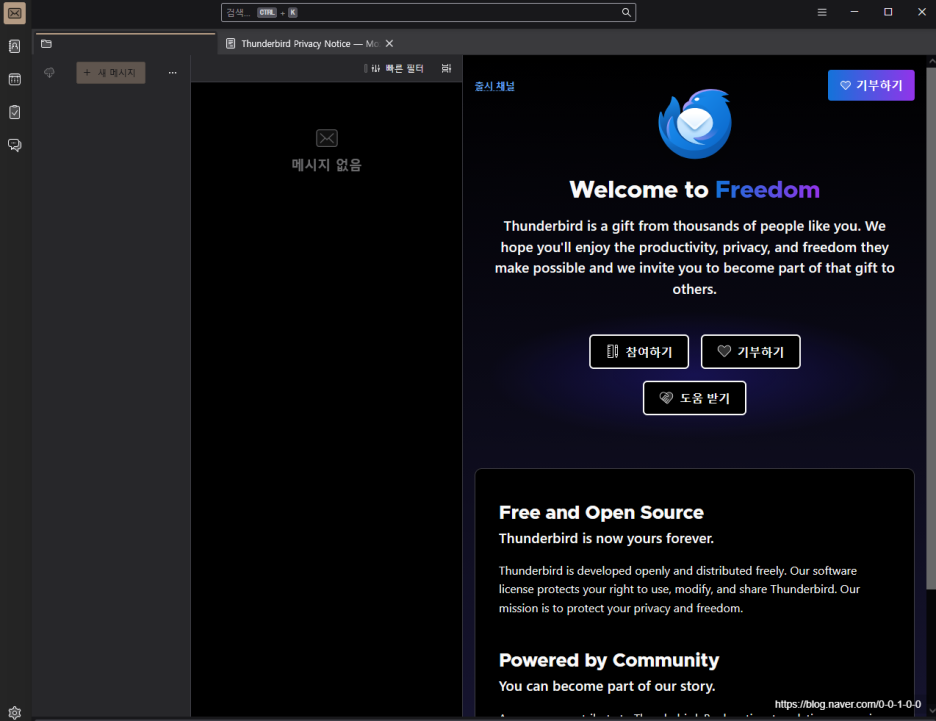Open the hamburger application menu

(x=822, y=13)
